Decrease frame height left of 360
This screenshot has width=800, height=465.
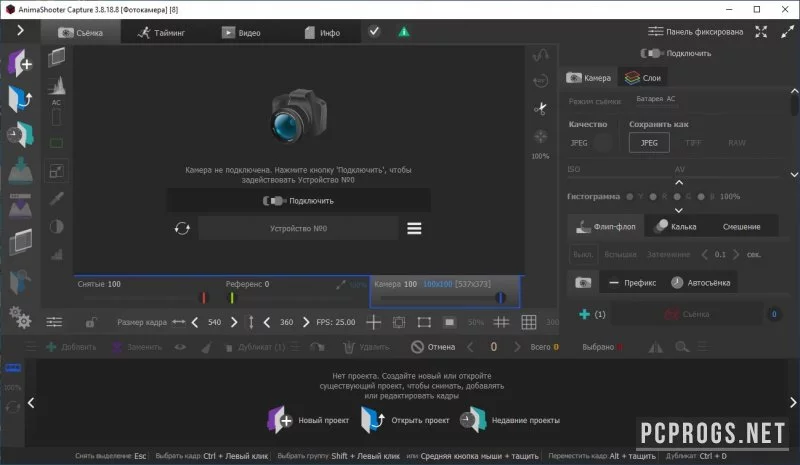(x=267, y=322)
